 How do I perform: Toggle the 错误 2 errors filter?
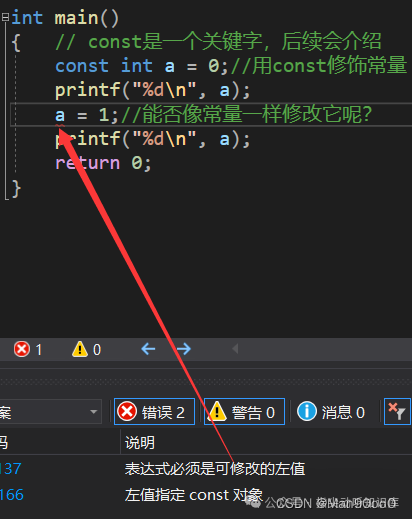(154, 412)
